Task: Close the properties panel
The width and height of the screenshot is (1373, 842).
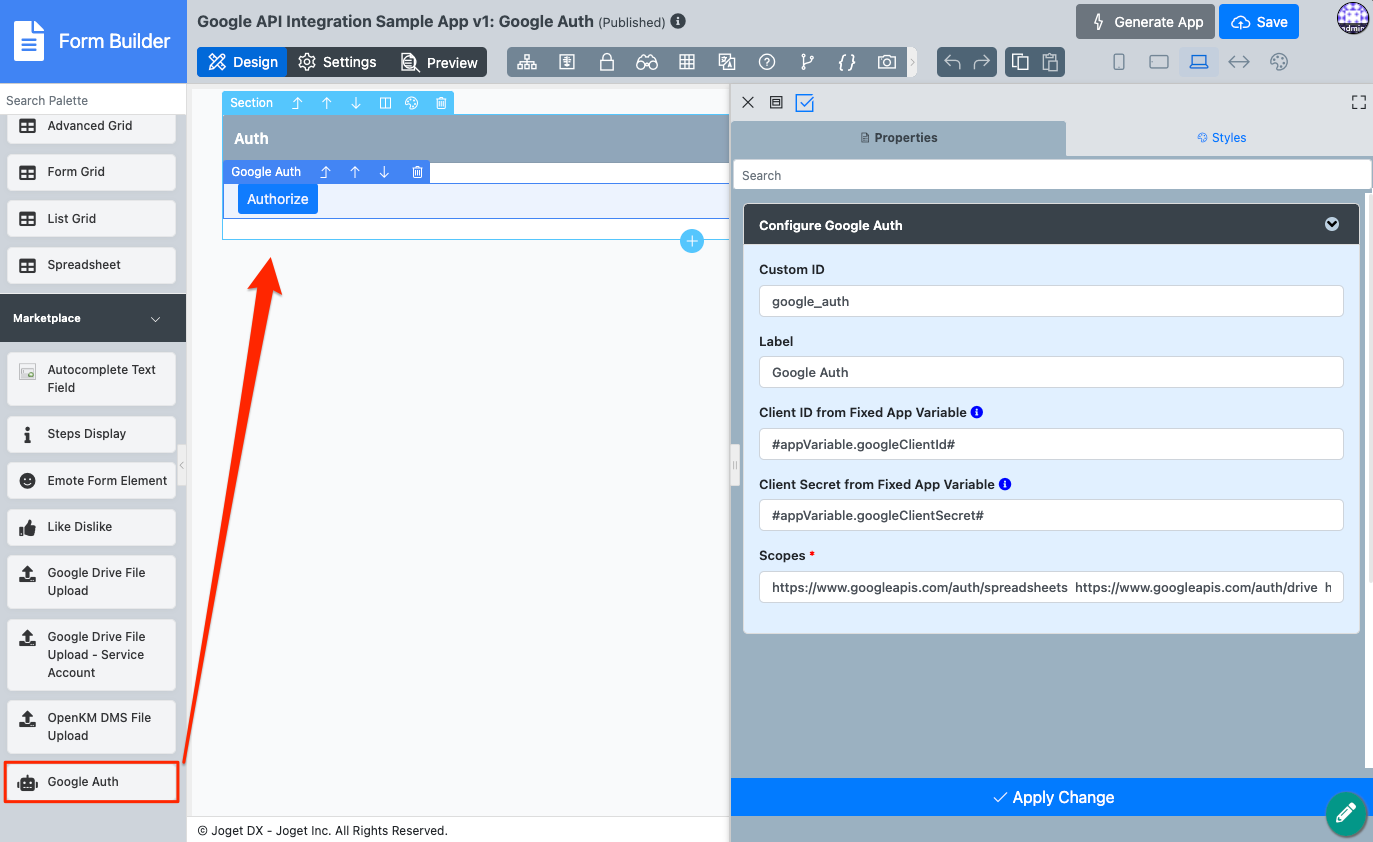Action: coord(748,102)
